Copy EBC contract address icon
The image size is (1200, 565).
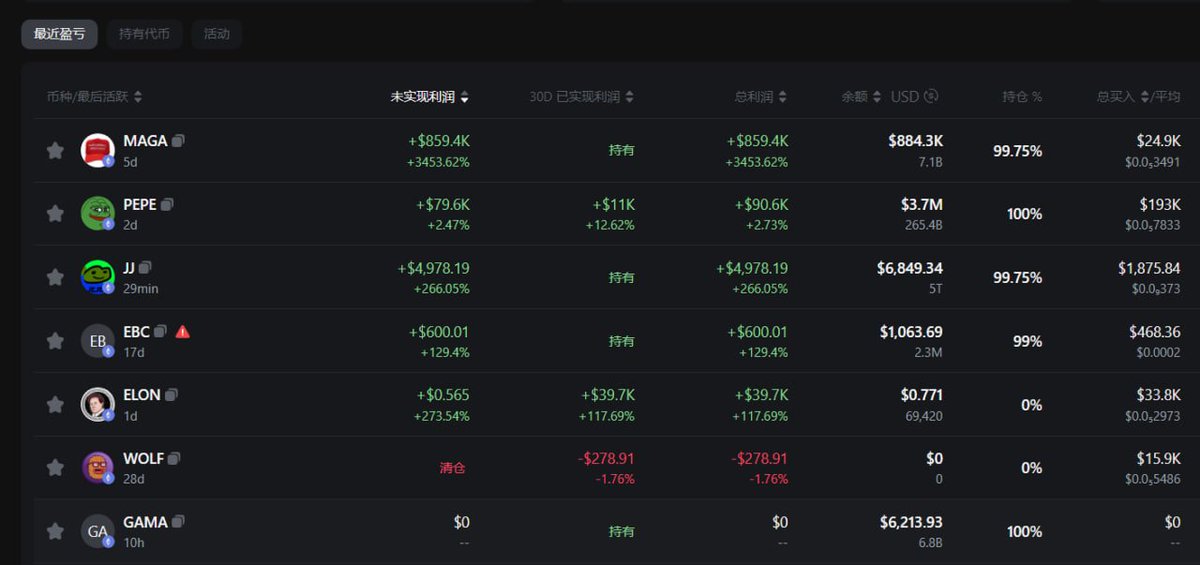pos(161,331)
